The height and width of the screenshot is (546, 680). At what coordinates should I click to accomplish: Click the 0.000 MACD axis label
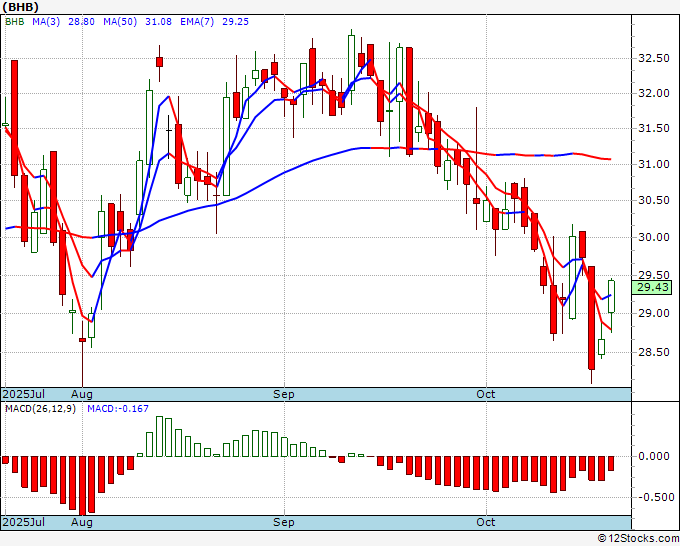(x=654, y=456)
